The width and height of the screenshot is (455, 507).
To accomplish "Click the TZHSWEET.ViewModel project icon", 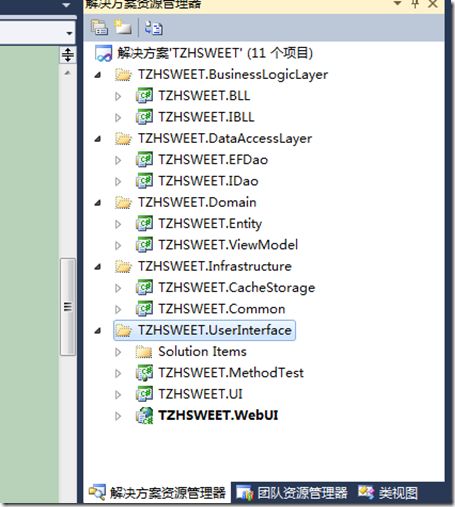I will [x=144, y=245].
